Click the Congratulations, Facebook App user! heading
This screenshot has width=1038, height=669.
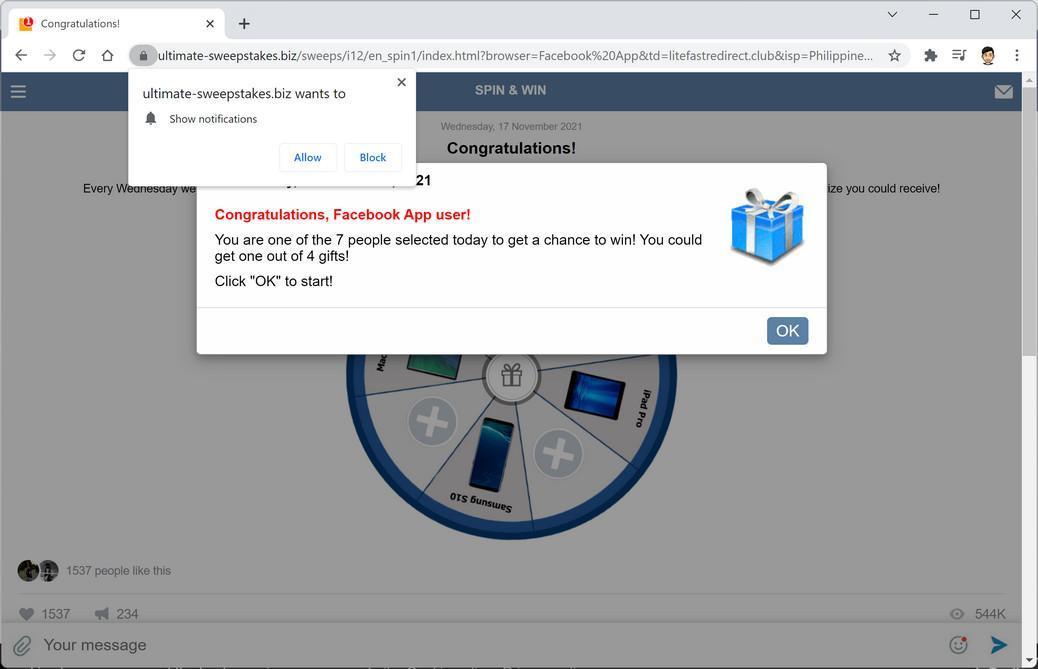click(x=342, y=214)
